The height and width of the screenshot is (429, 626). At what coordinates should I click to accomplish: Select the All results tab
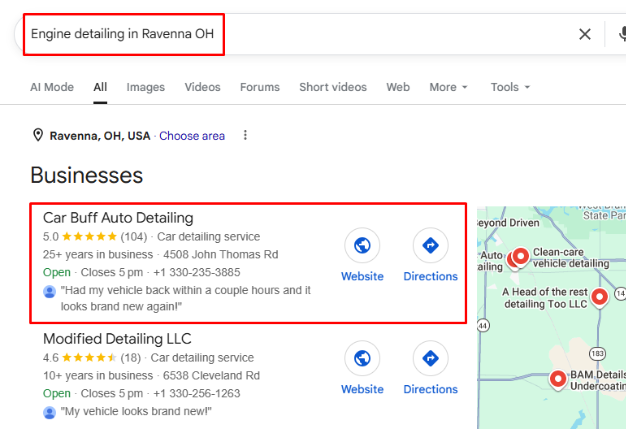[100, 87]
